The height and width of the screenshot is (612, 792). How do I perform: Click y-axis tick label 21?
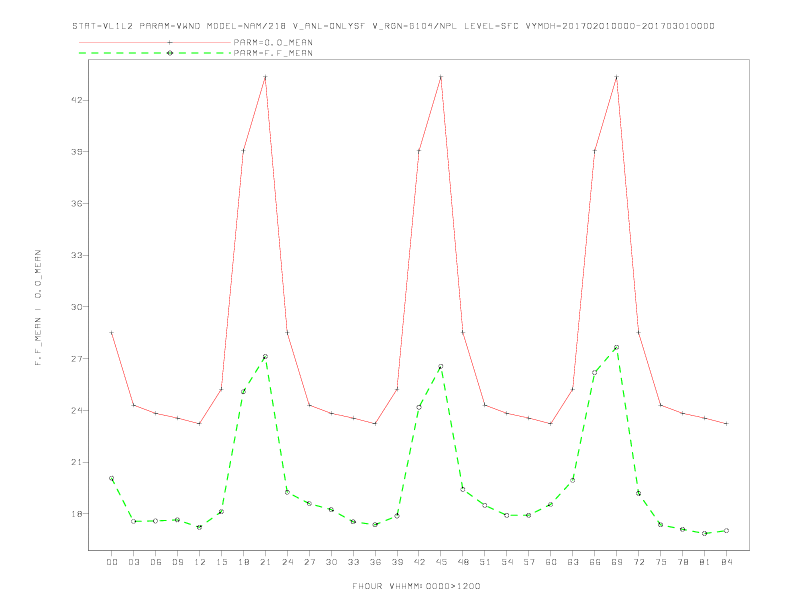[x=77, y=462]
